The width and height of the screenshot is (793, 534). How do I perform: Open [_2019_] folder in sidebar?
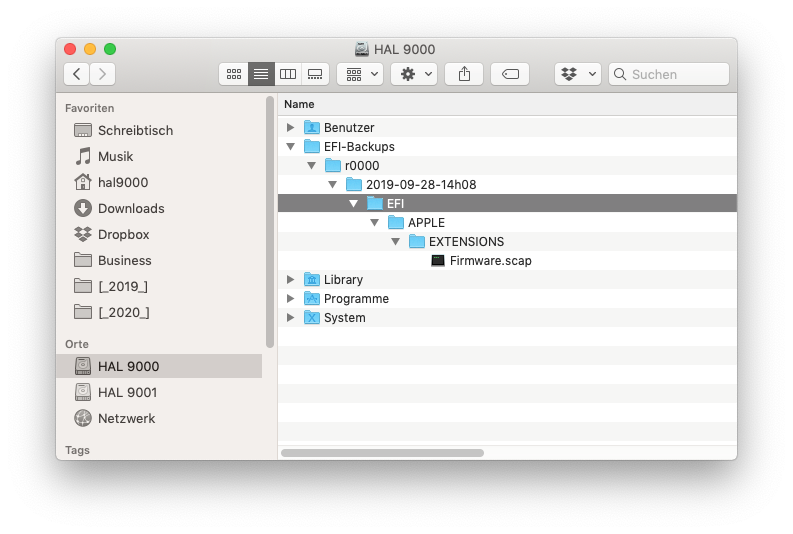point(160,287)
